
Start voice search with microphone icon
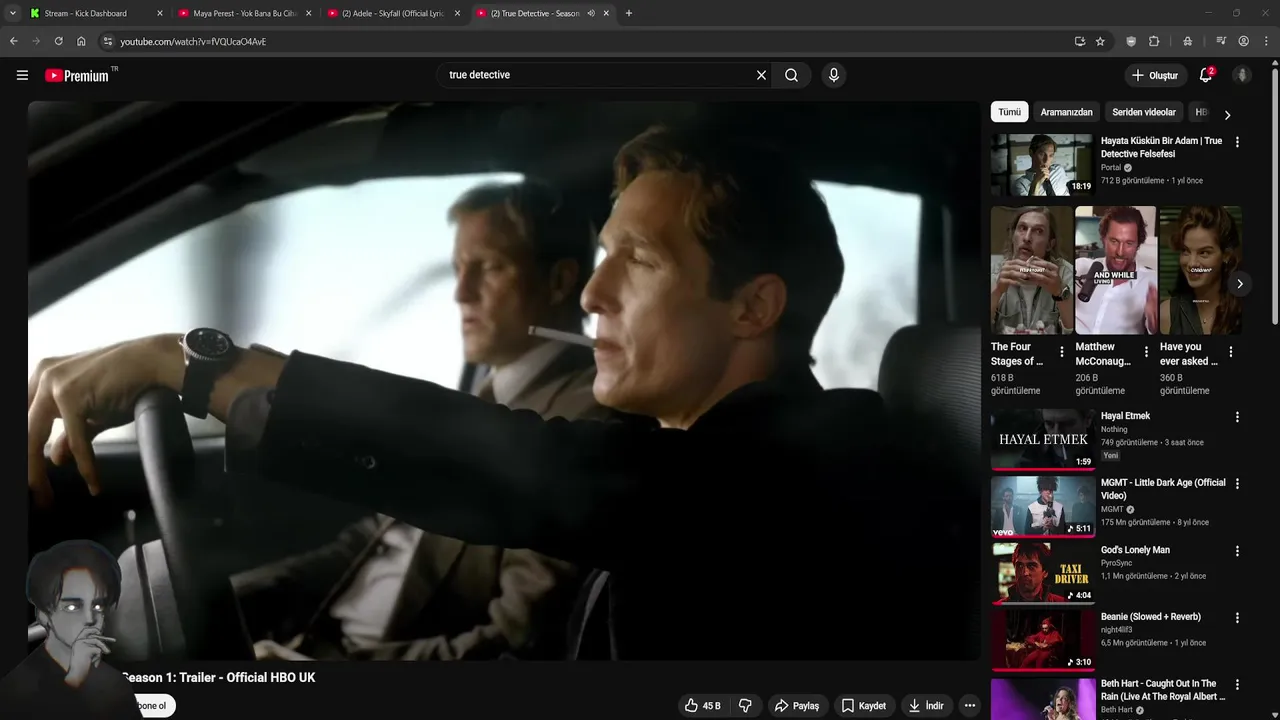pos(834,75)
